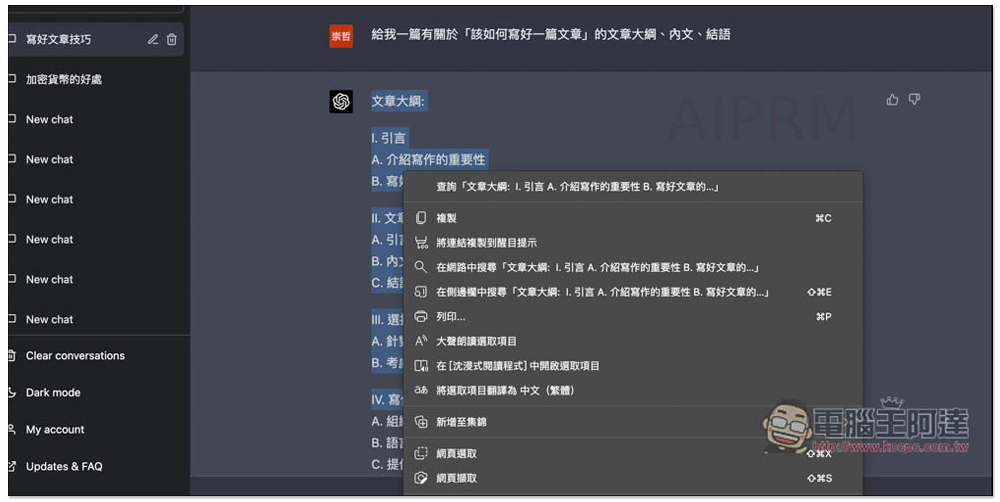Click the edit pencil icon for 寫好文章技巧
Image resolution: width=1000 pixels, height=502 pixels.
153,39
